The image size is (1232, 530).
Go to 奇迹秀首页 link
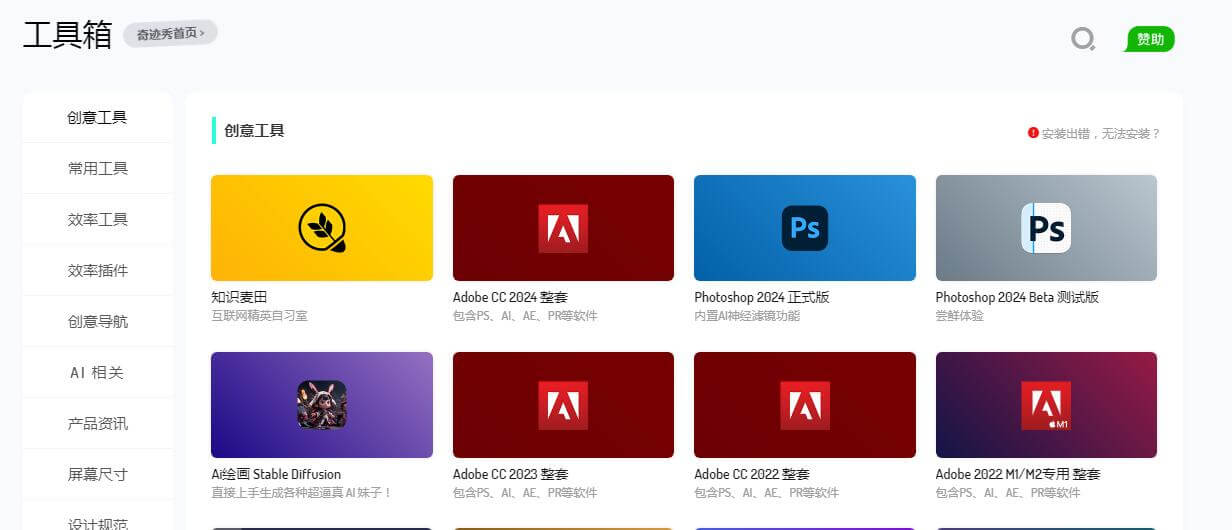click(x=171, y=34)
